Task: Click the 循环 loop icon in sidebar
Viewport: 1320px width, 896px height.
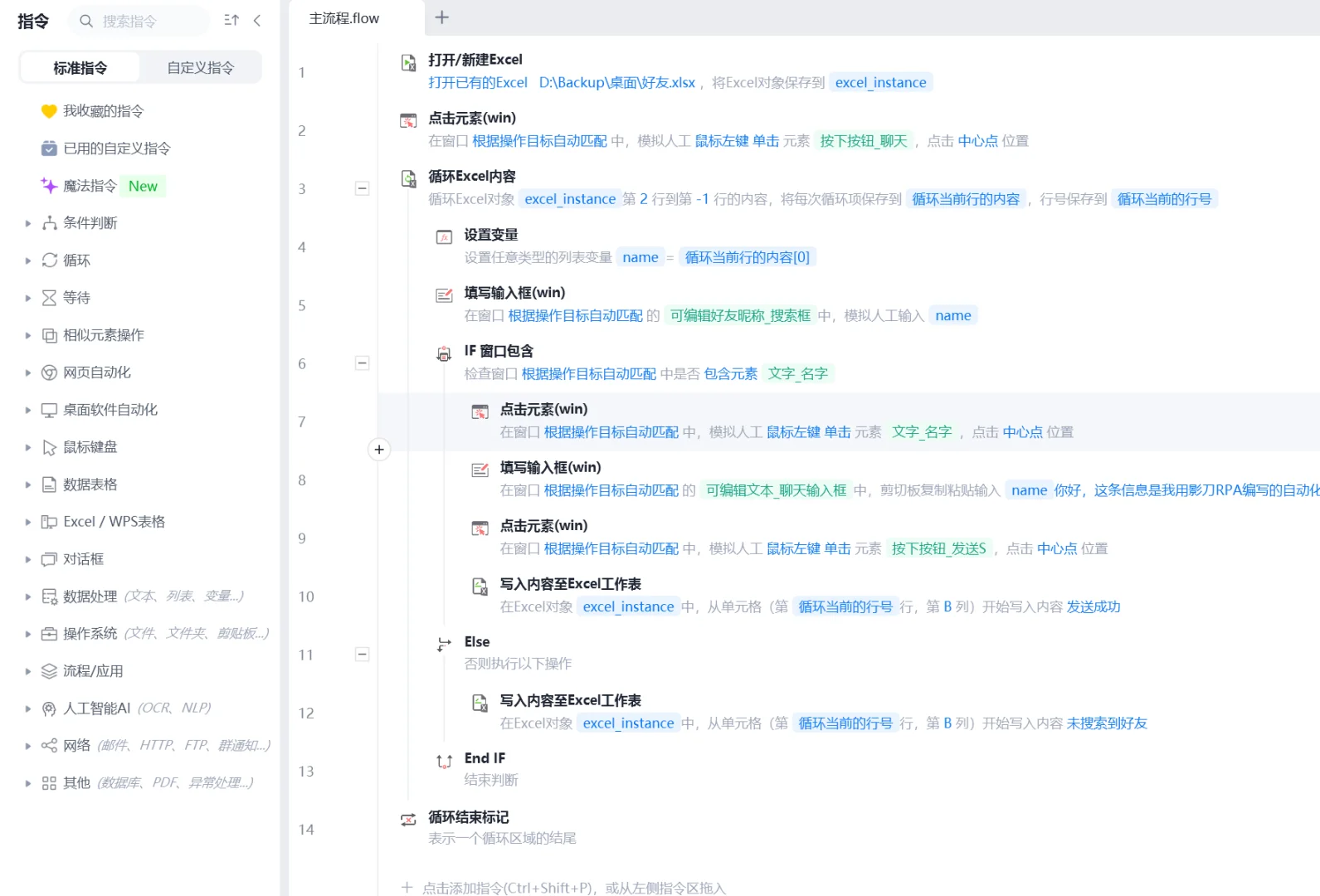Action: (49, 261)
